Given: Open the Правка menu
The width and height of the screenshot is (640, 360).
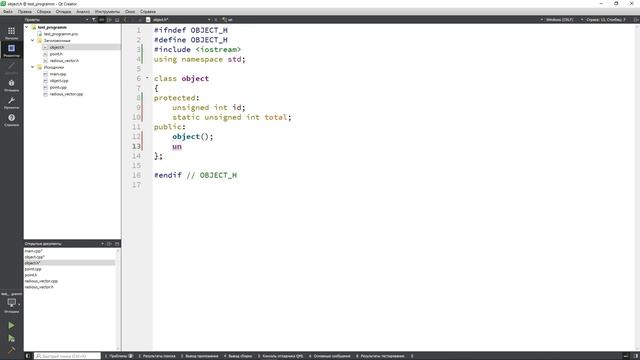Looking at the screenshot, I should tap(24, 12).
